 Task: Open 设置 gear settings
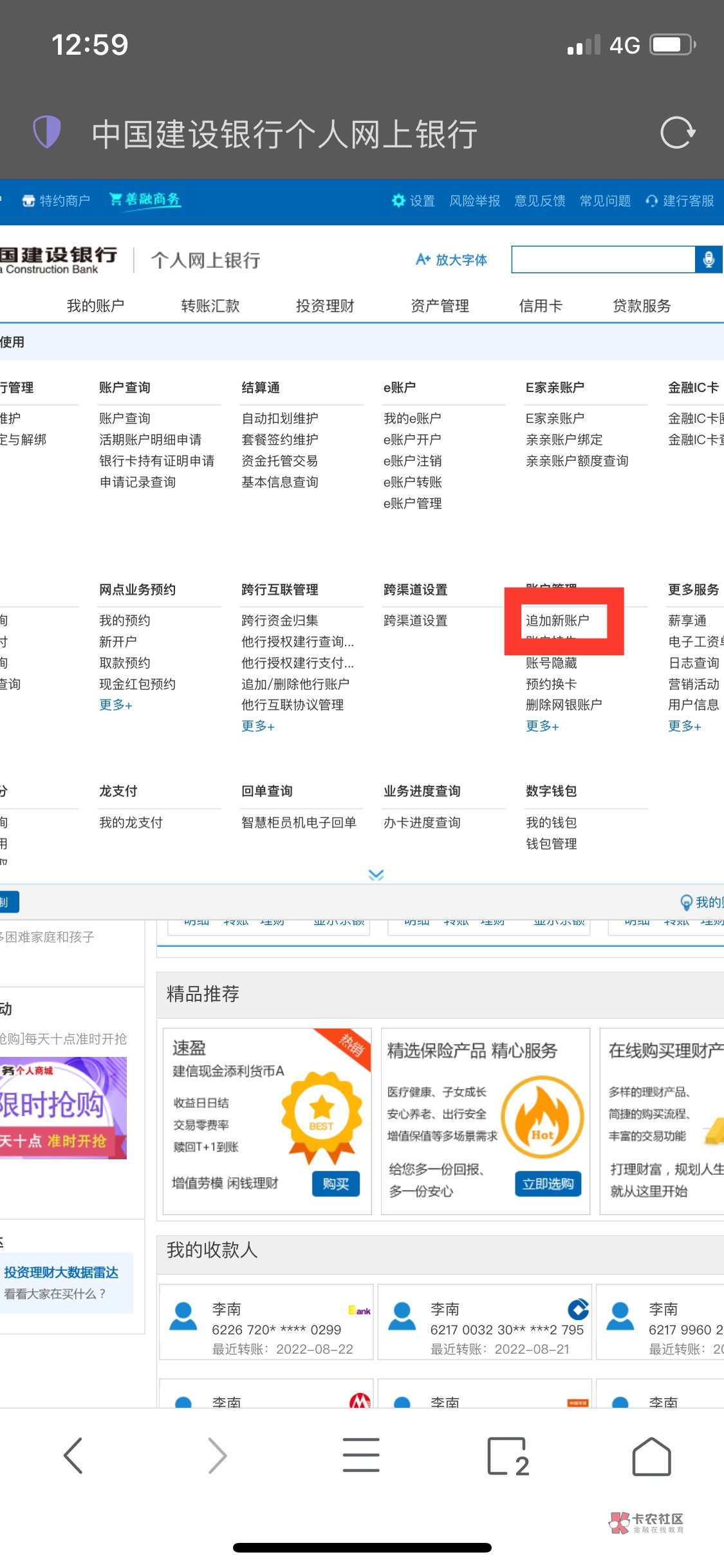click(413, 201)
